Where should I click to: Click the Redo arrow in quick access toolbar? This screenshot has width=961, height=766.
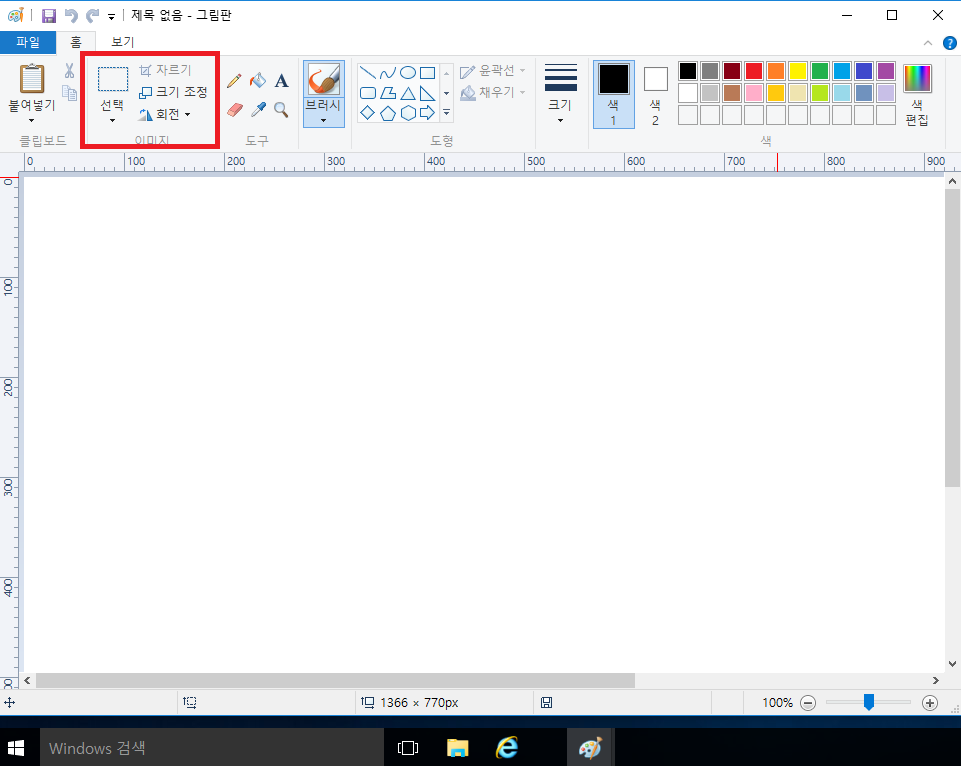(x=92, y=15)
